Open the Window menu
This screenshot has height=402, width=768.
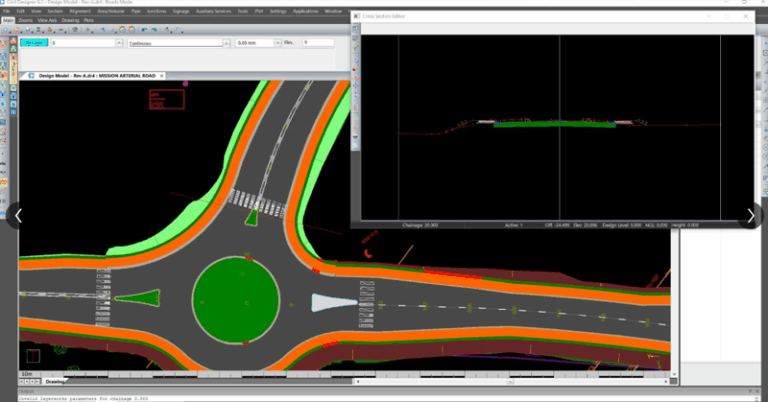click(333, 11)
